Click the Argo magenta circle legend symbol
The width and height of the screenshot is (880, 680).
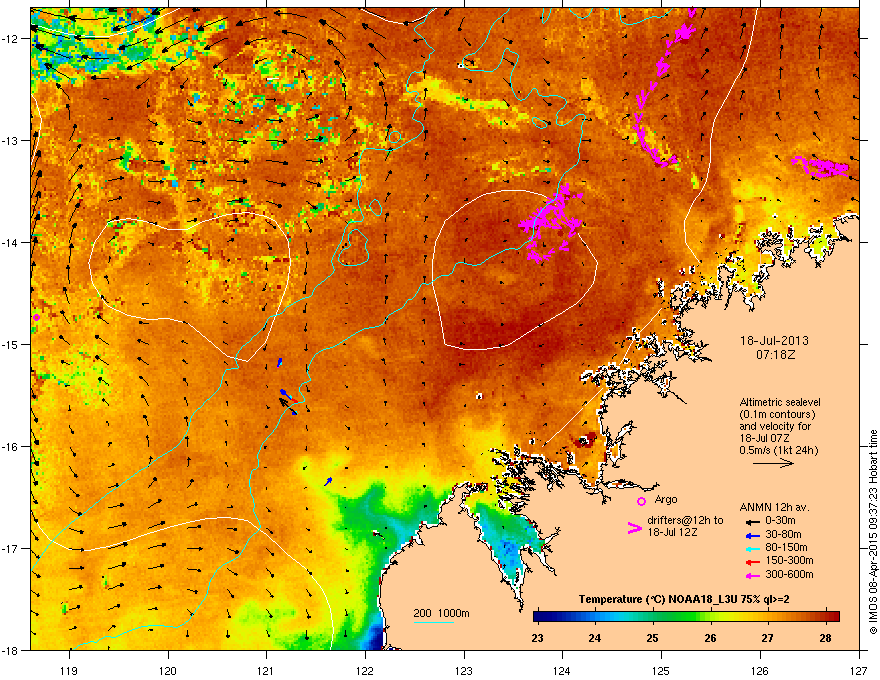[641, 501]
